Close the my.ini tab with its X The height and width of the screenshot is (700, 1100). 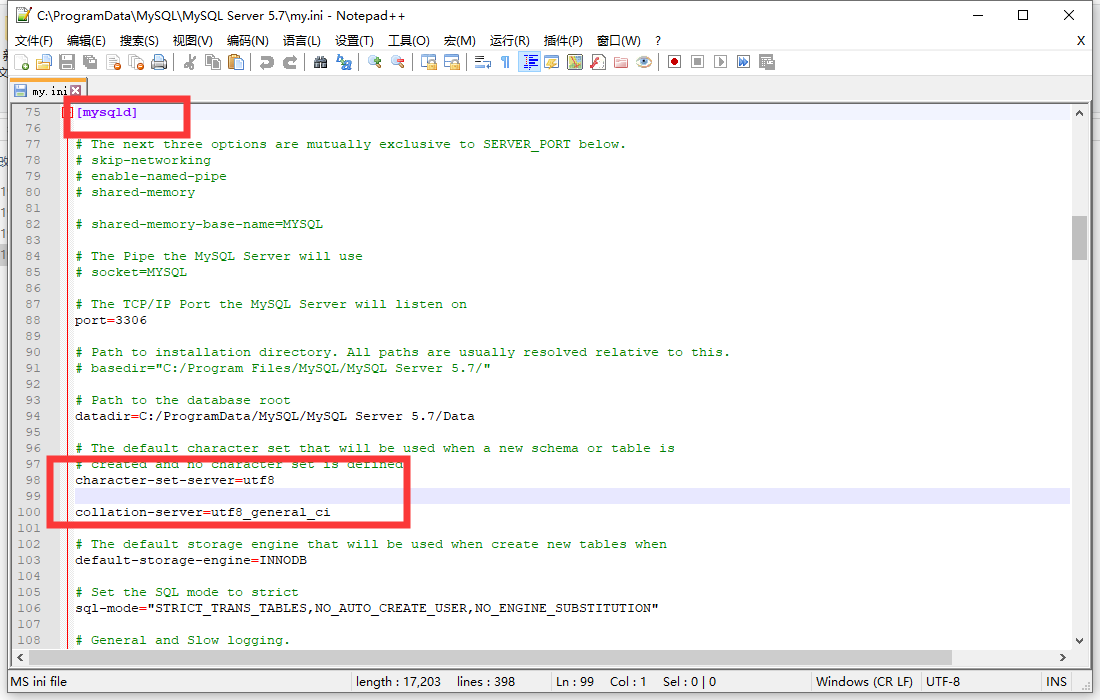(x=76, y=90)
